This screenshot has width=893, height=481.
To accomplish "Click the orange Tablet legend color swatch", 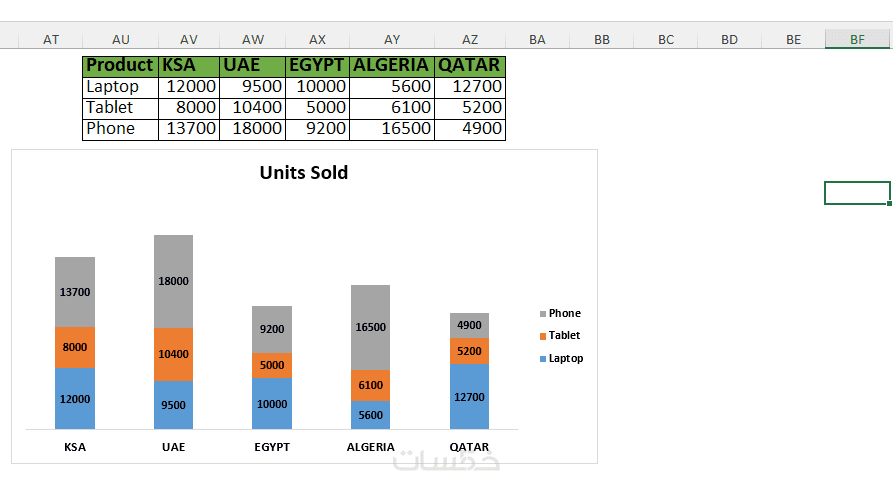I will 542,336.
